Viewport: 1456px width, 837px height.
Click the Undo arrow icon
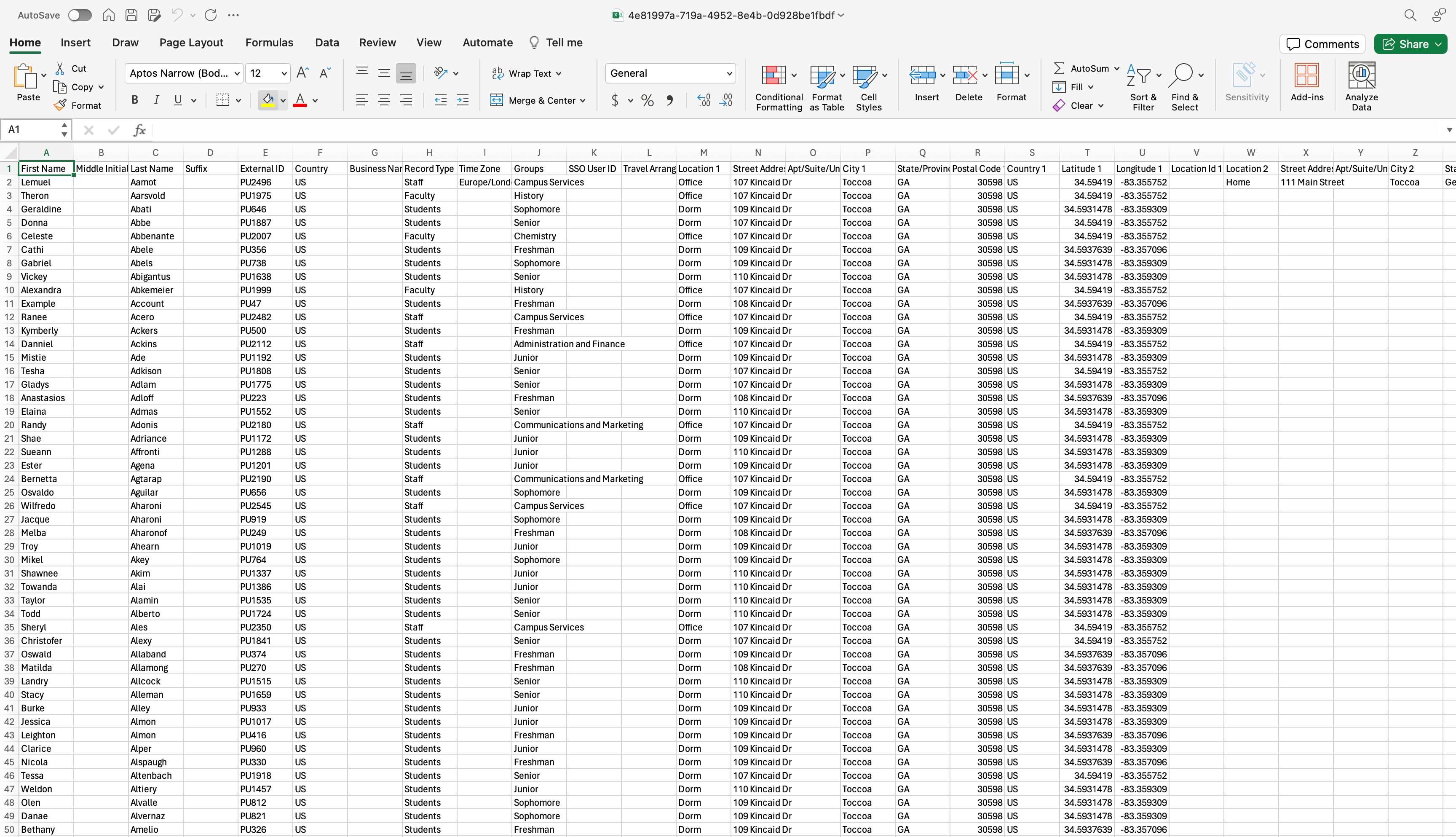pos(177,16)
